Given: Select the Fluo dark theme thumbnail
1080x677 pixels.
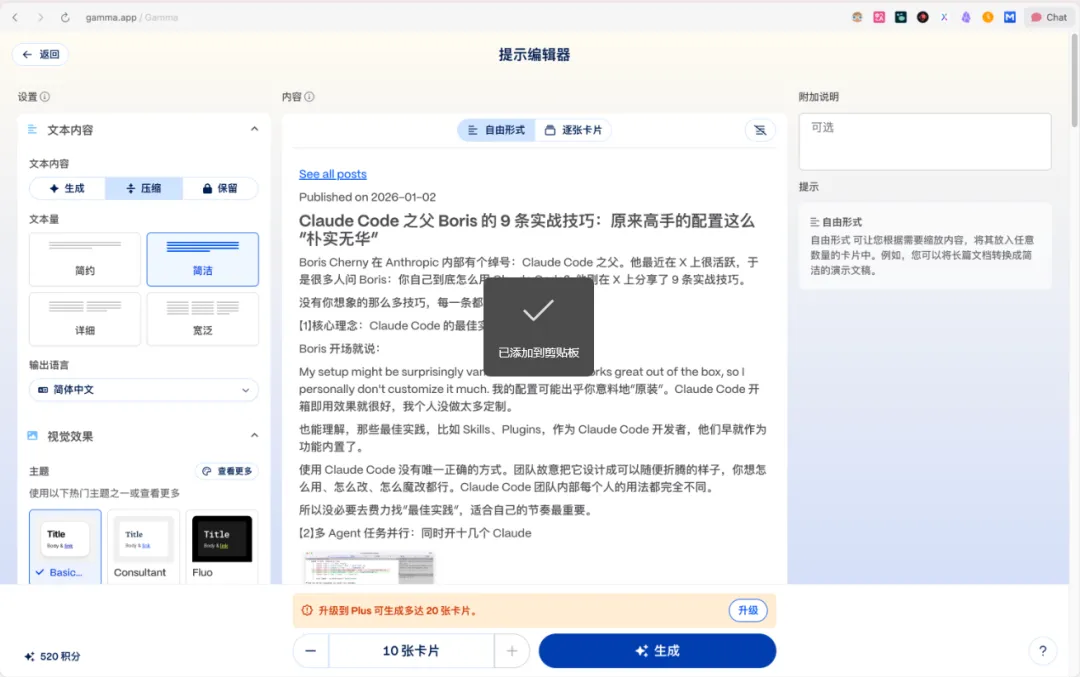Looking at the screenshot, I should [222, 547].
